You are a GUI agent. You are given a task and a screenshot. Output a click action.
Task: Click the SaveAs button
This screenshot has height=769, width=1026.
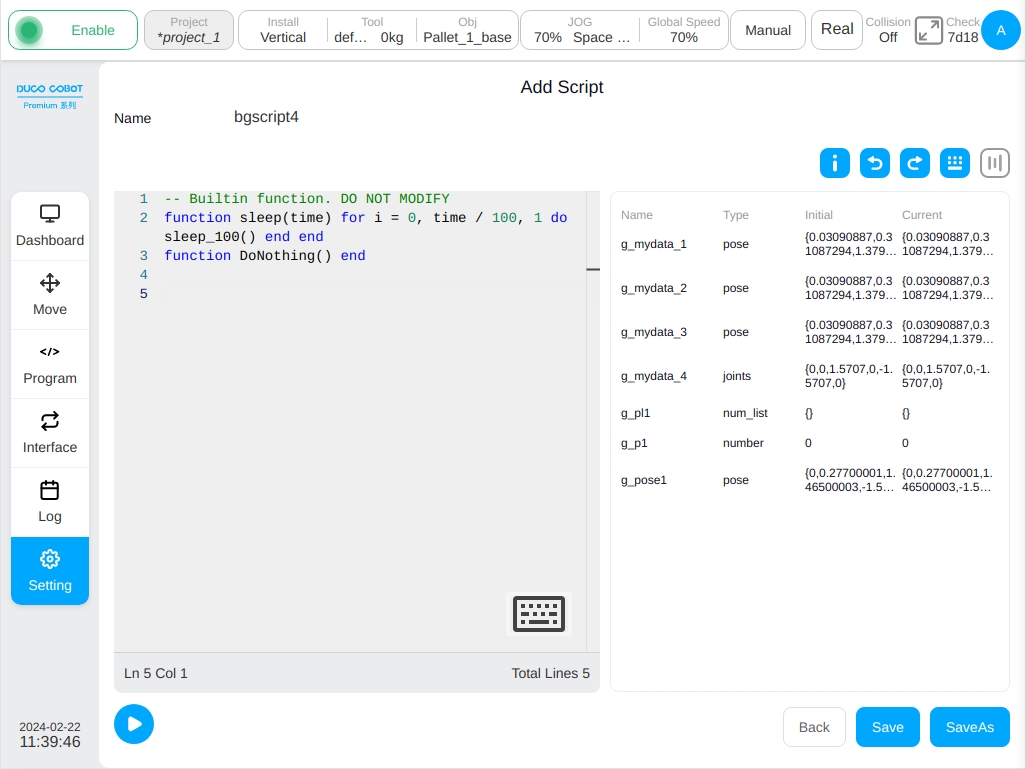point(969,727)
